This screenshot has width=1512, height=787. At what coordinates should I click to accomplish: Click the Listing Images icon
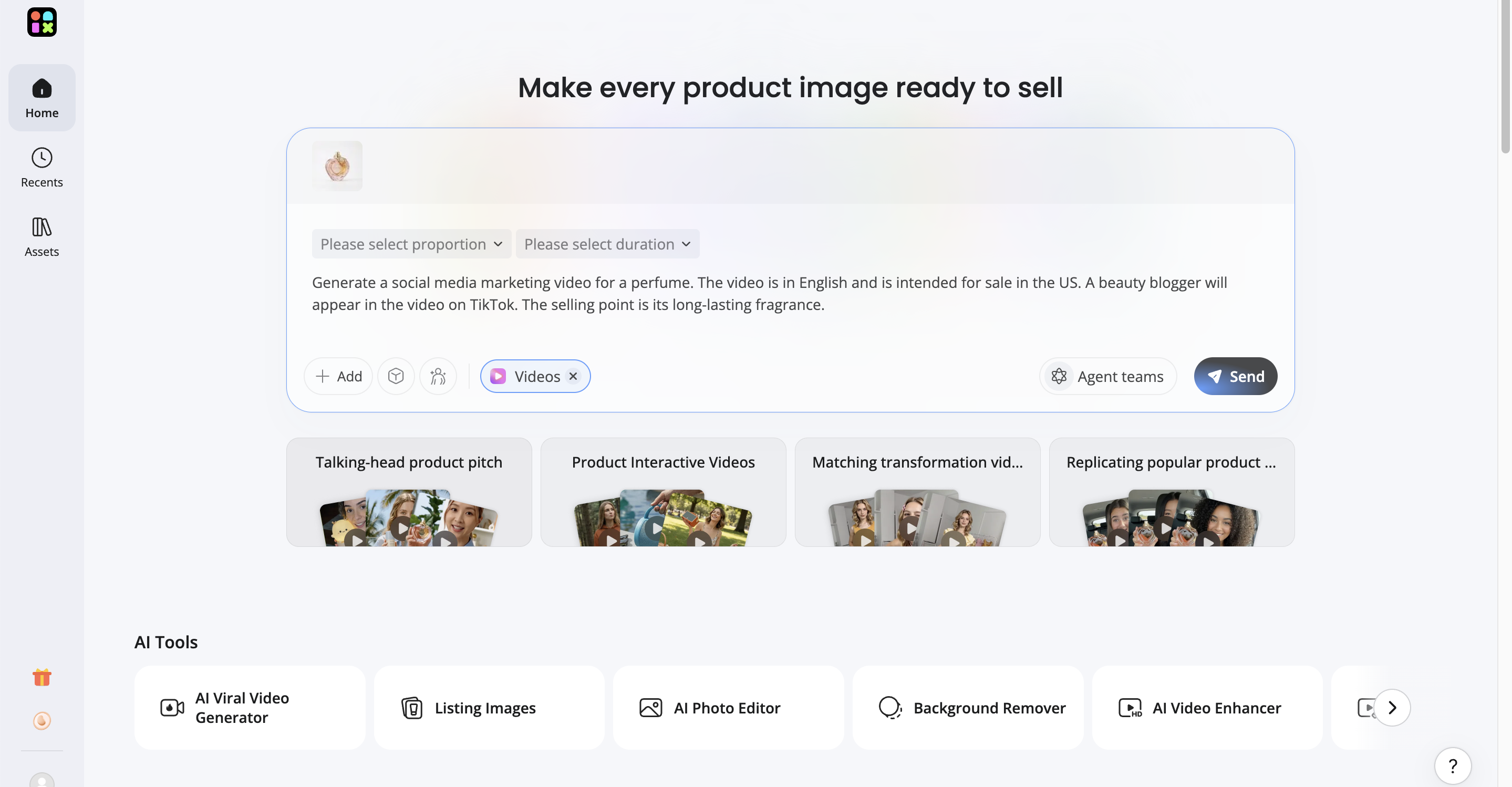[411, 708]
